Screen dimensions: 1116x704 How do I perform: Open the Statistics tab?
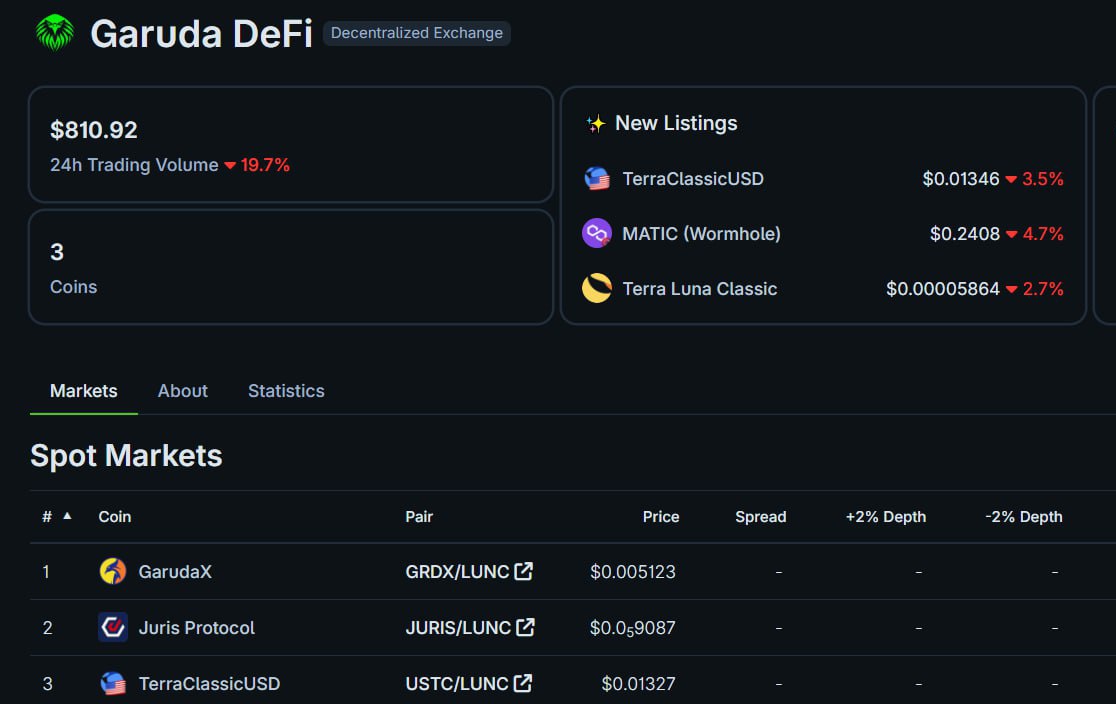pyautogui.click(x=286, y=390)
